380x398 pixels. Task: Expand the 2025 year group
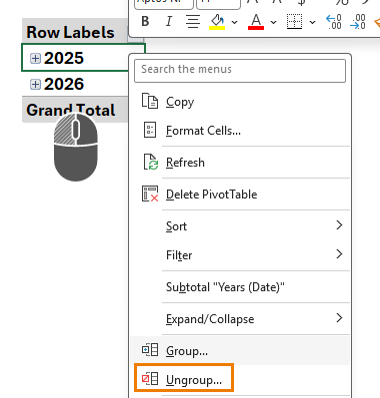35,58
